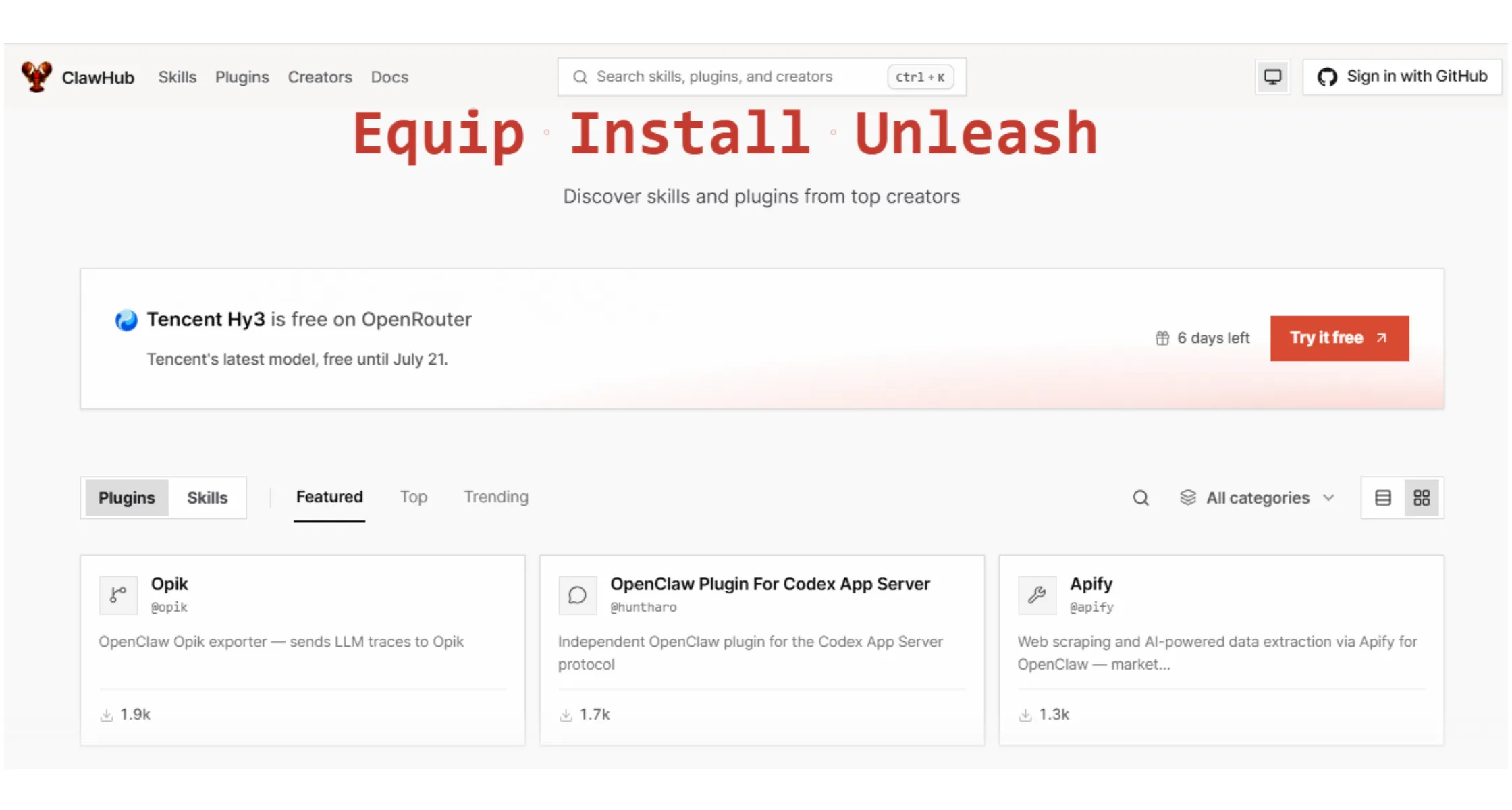Click the layers icon beside All categories
Image resolution: width=1512 pixels, height=810 pixels.
click(x=1188, y=497)
